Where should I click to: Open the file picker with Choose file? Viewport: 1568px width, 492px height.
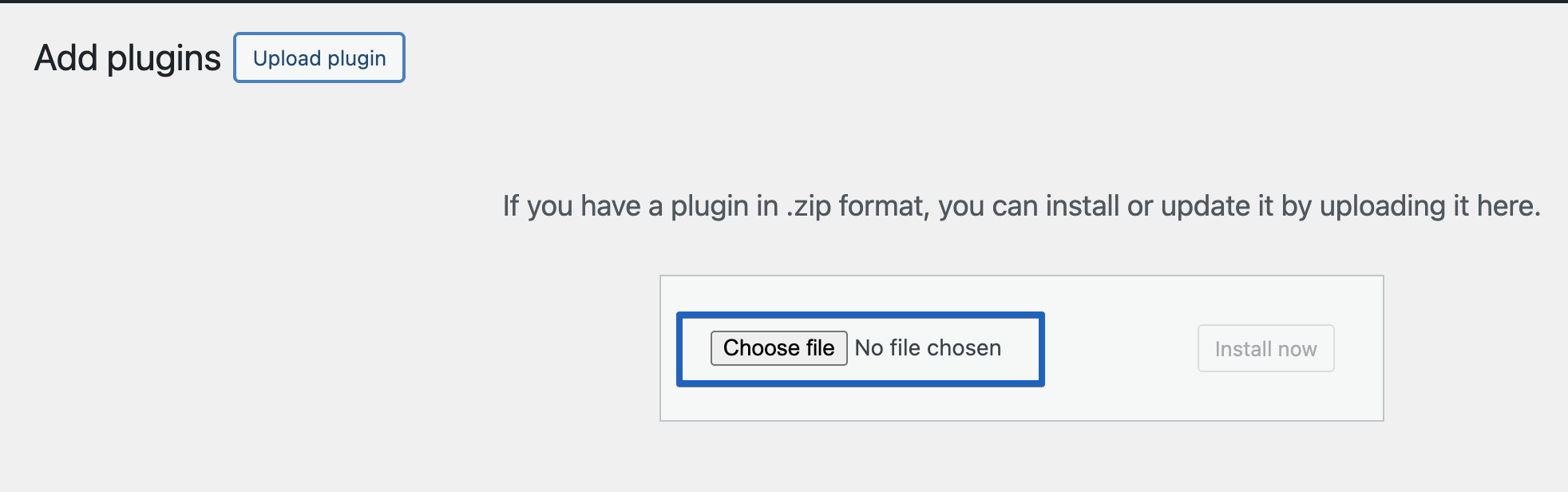[x=778, y=348]
